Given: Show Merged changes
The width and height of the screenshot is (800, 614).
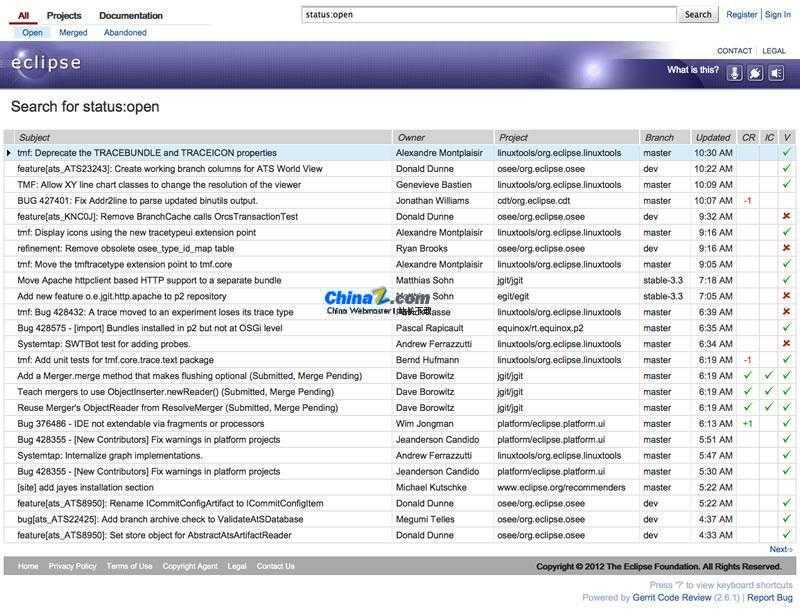Looking at the screenshot, I should (73, 33).
